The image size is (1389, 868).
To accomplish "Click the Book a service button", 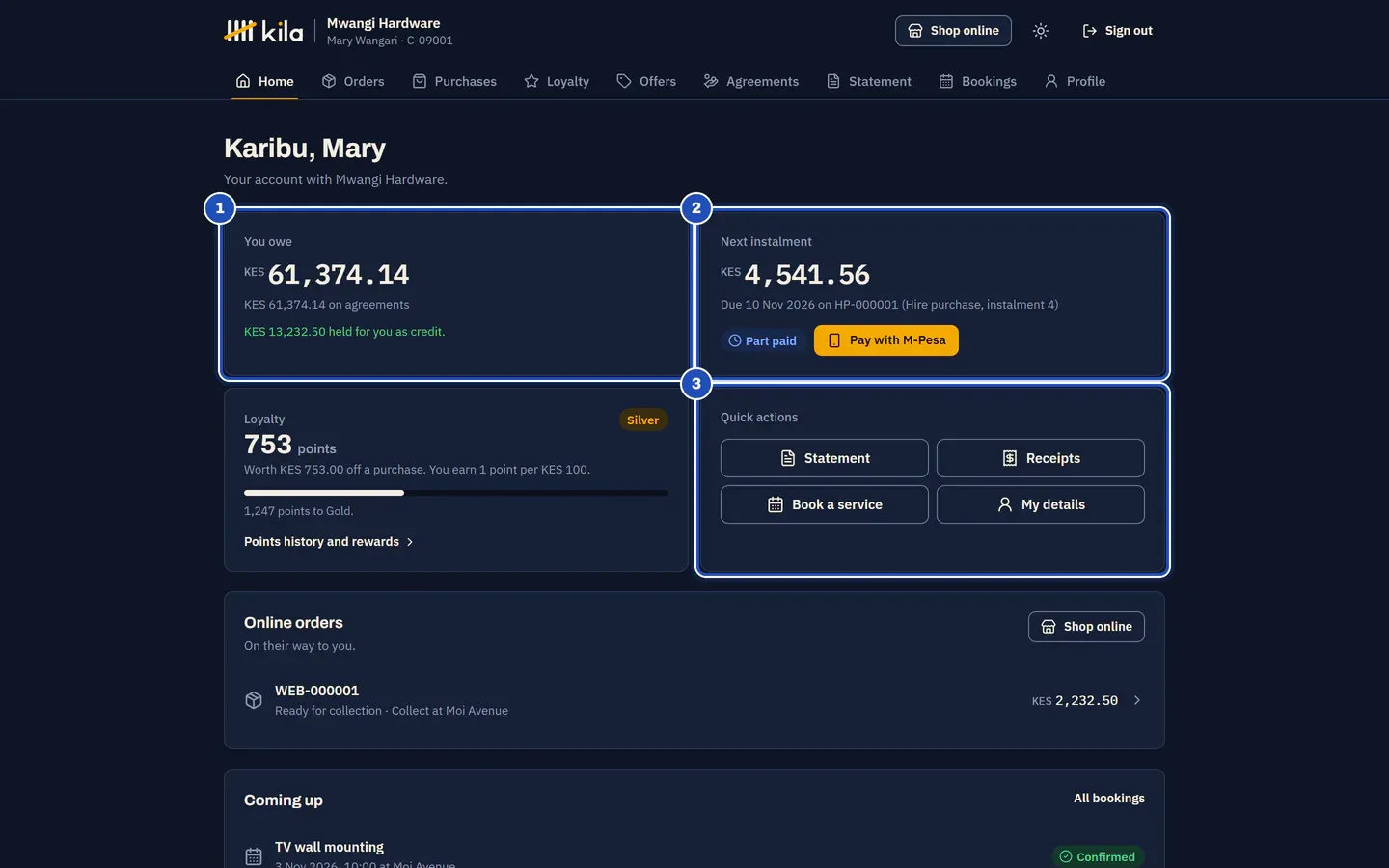I will point(825,504).
